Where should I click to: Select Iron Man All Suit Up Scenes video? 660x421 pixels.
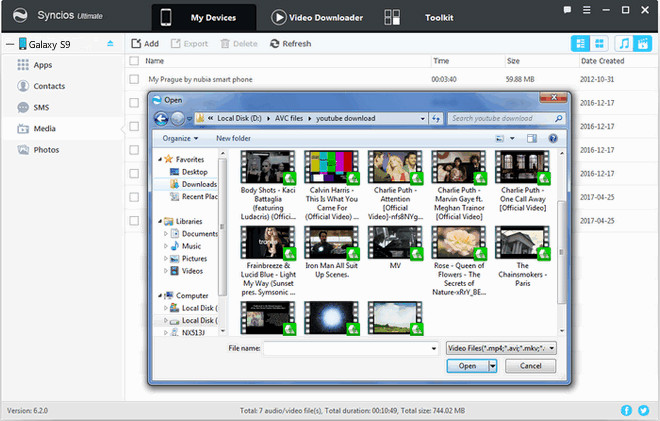(332, 252)
